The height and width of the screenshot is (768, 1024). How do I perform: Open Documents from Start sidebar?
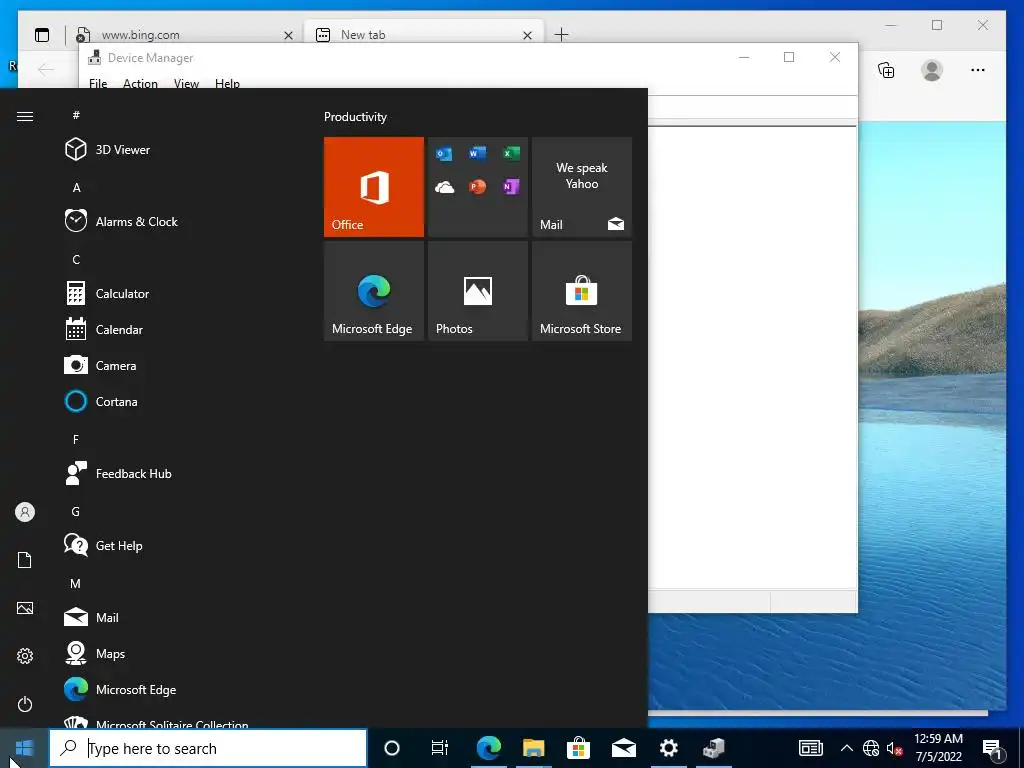25,560
